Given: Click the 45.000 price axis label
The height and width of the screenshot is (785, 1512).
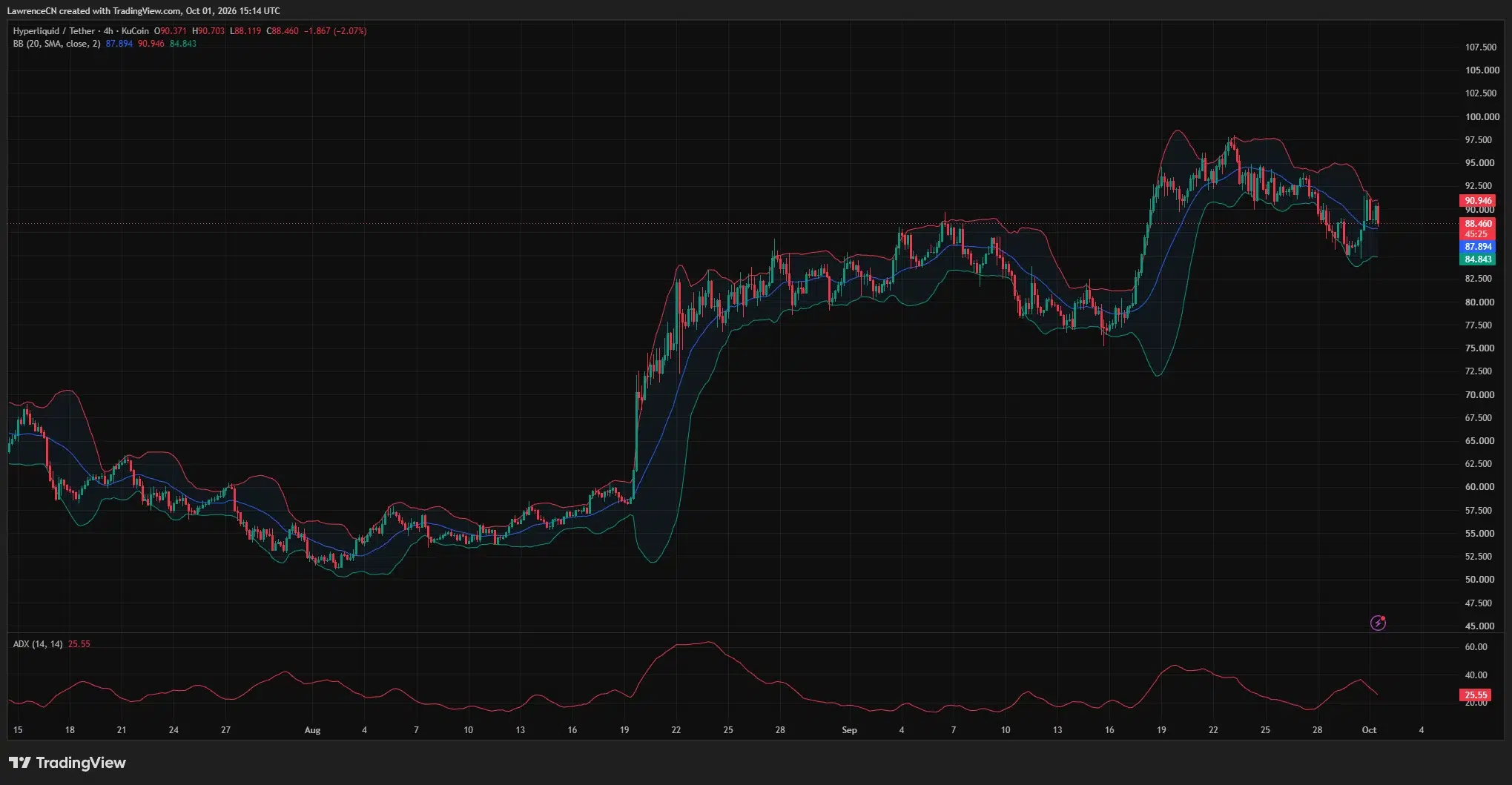Looking at the screenshot, I should click(1479, 626).
